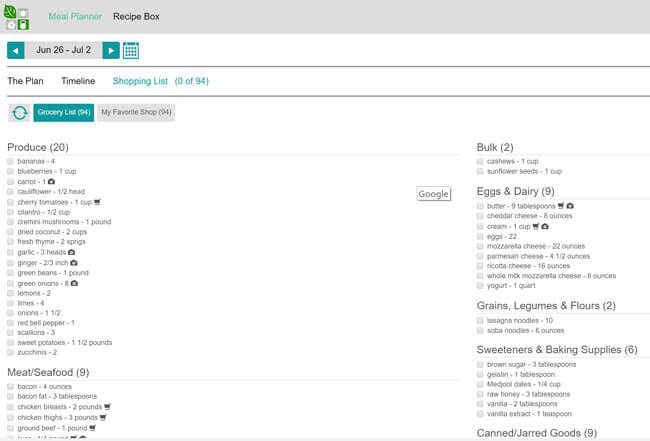Click the cart icon beside chicken breasts

tap(106, 407)
